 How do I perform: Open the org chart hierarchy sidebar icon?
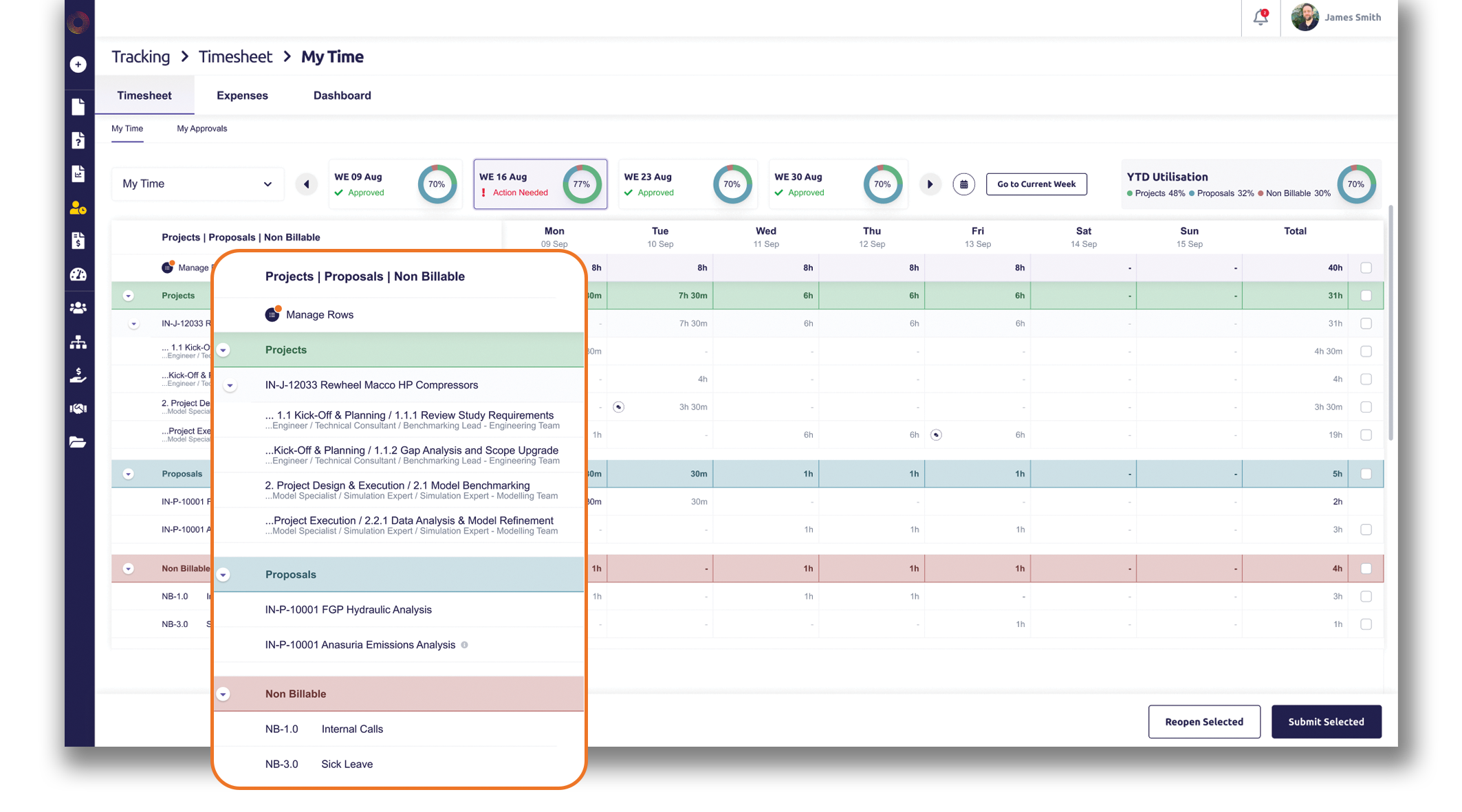click(x=78, y=342)
